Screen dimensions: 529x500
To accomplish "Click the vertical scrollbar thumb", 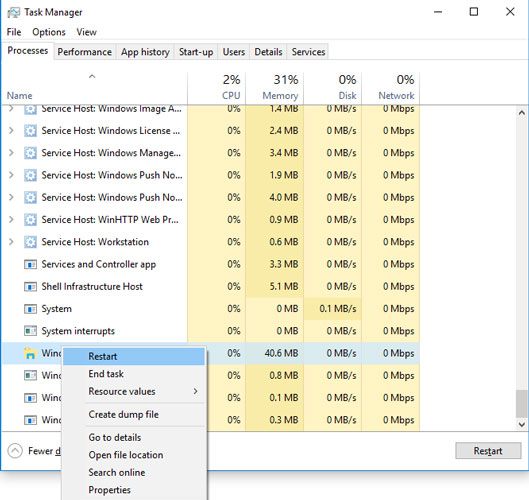I will (522, 404).
